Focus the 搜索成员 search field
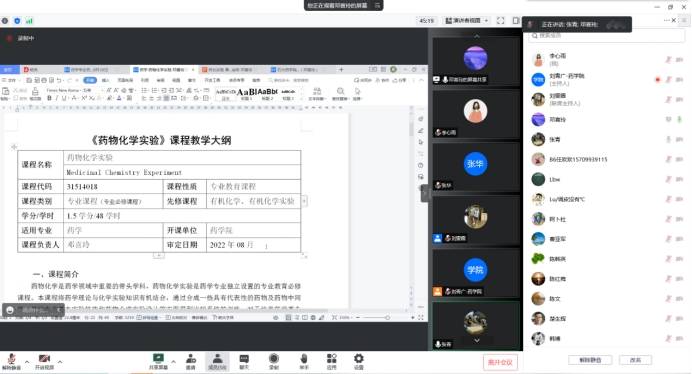692x374 pixels. tap(607, 35)
